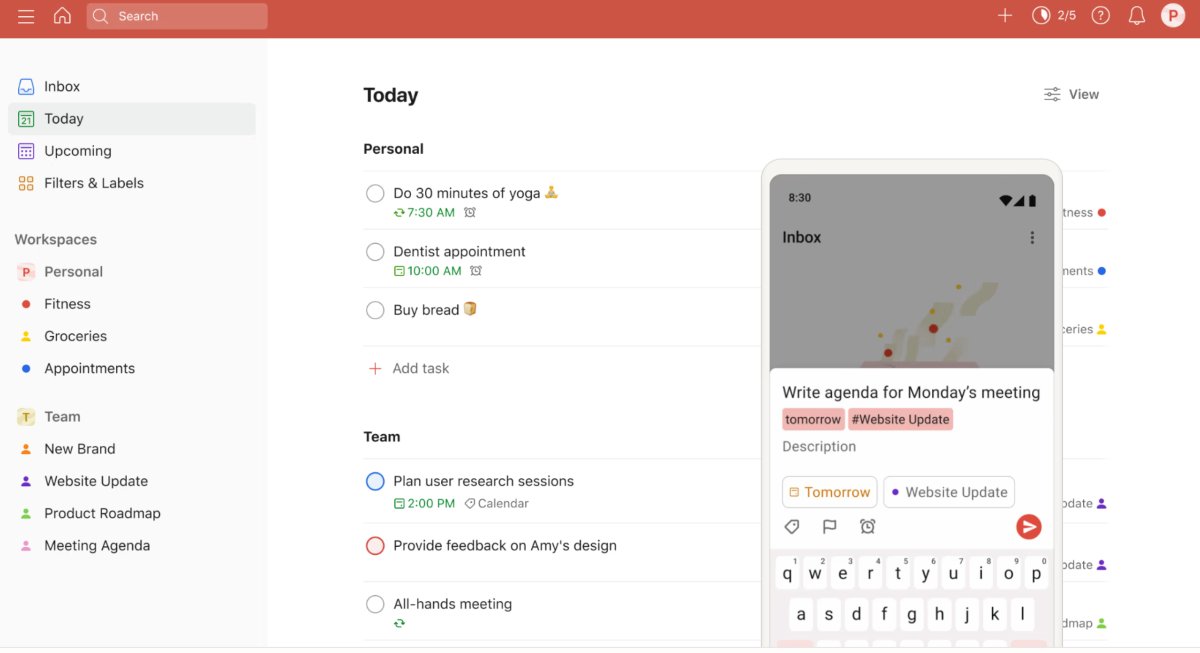
Task: Open the hamburger menu in top bar
Action: coord(26,16)
